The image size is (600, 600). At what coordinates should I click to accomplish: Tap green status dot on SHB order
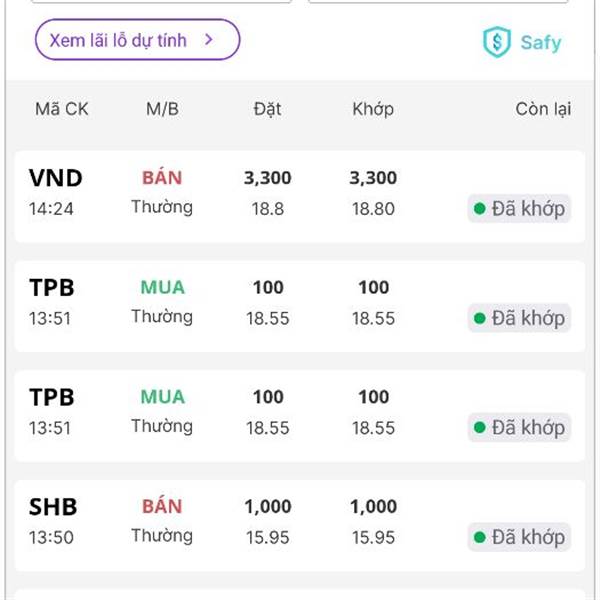(x=479, y=537)
